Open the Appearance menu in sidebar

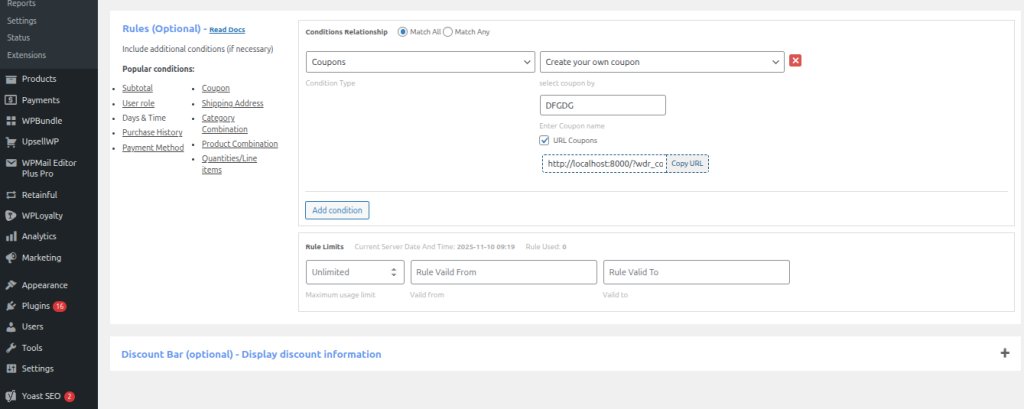tap(45, 285)
